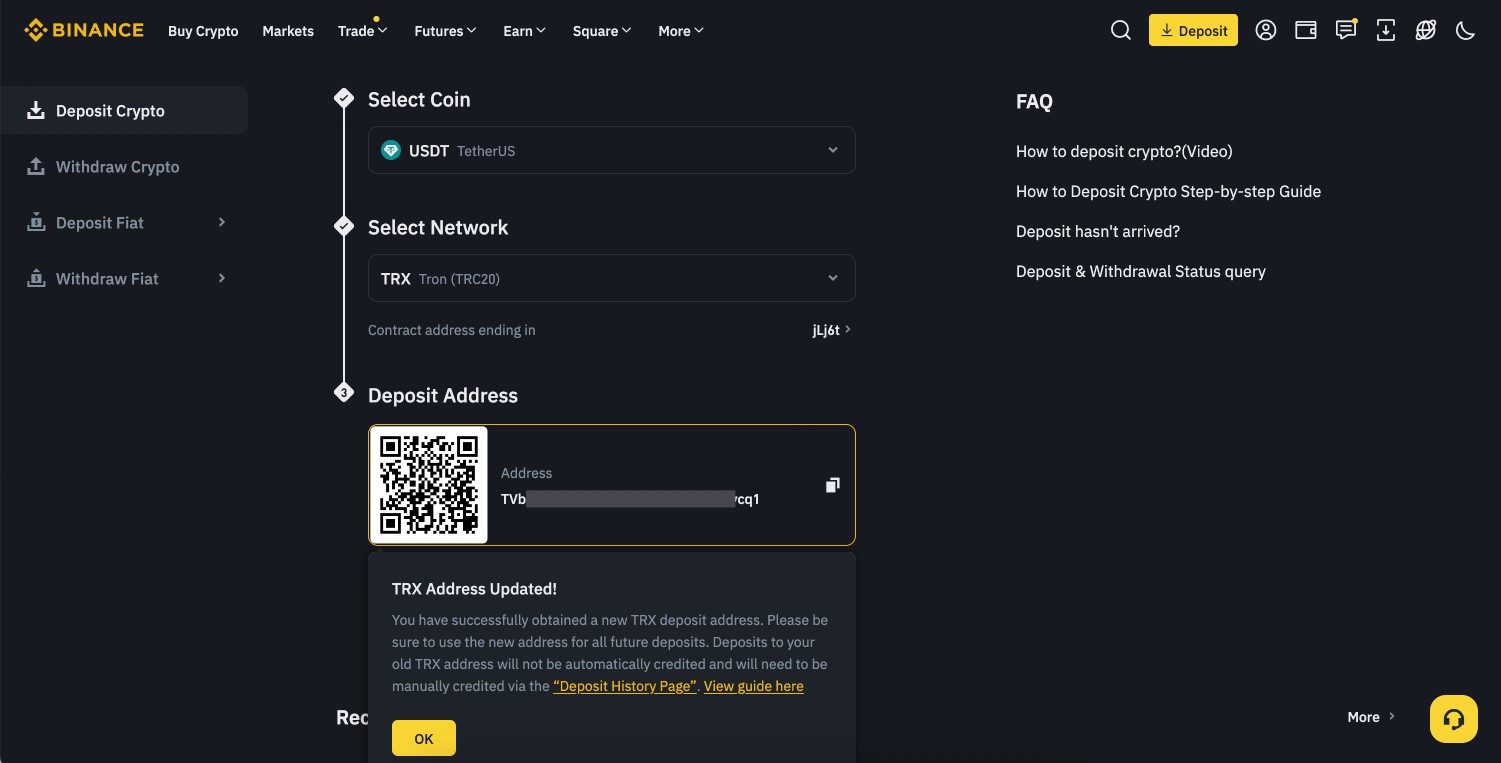Viewport: 1501px width, 763px height.
Task: Open the globe language icon
Action: point(1426,30)
